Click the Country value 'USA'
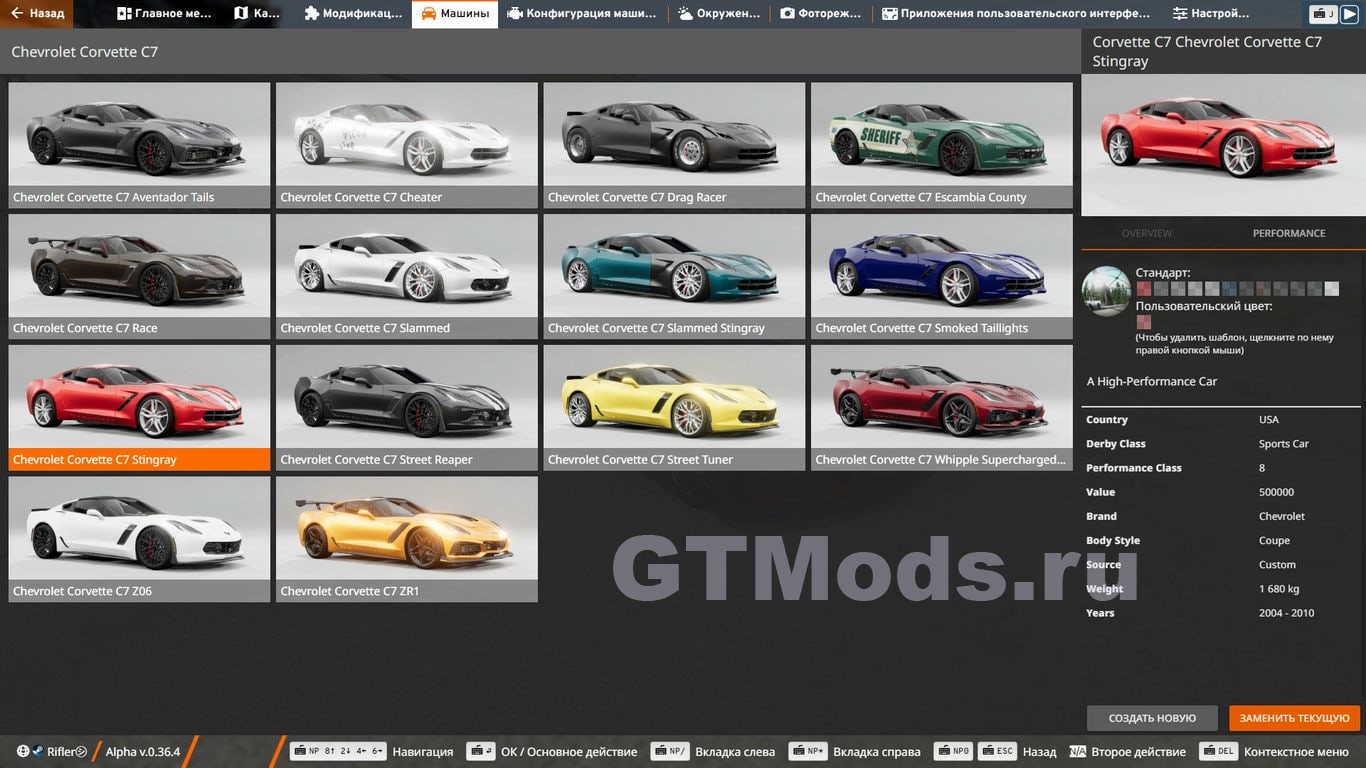1366x768 pixels. 1269,420
